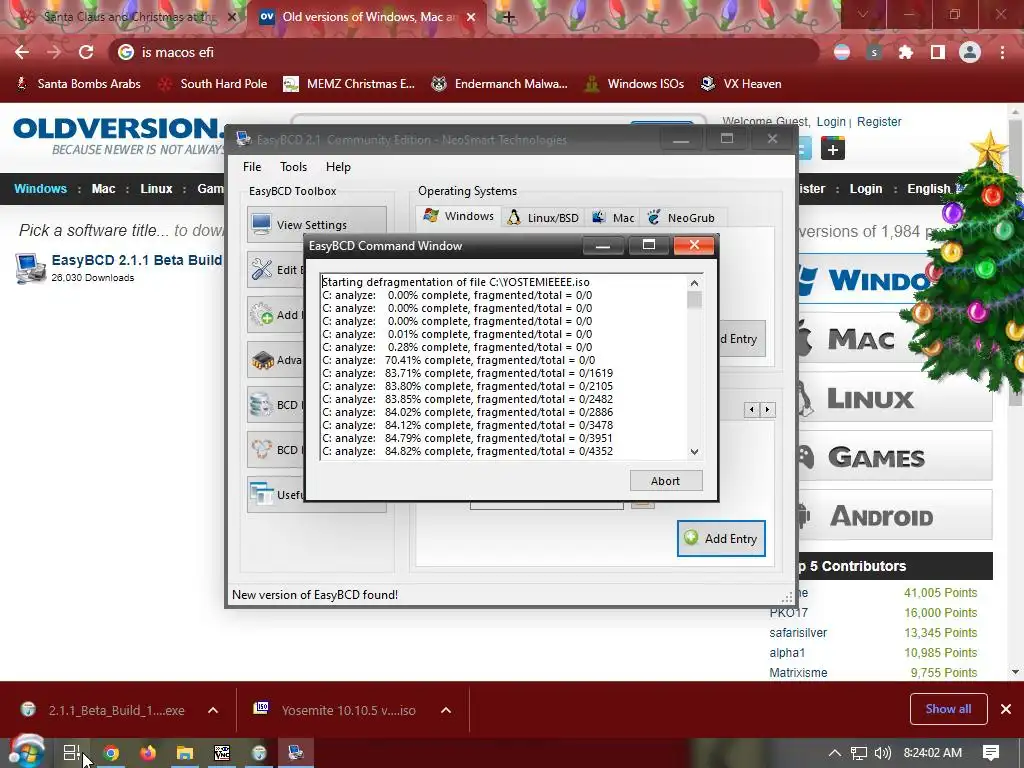The width and height of the screenshot is (1024, 768).
Task: Open the File menu in EasyBCD
Action: point(252,167)
